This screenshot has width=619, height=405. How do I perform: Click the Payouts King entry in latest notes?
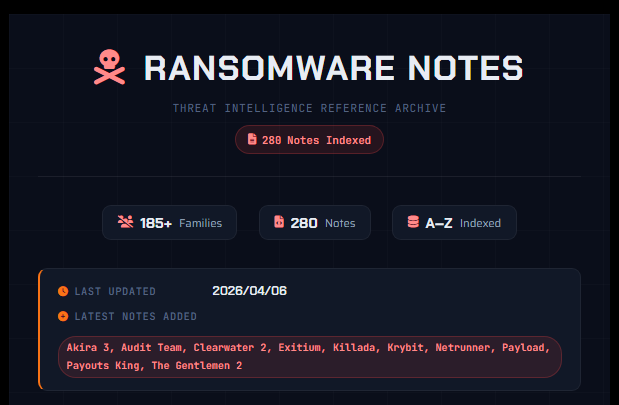103,366
